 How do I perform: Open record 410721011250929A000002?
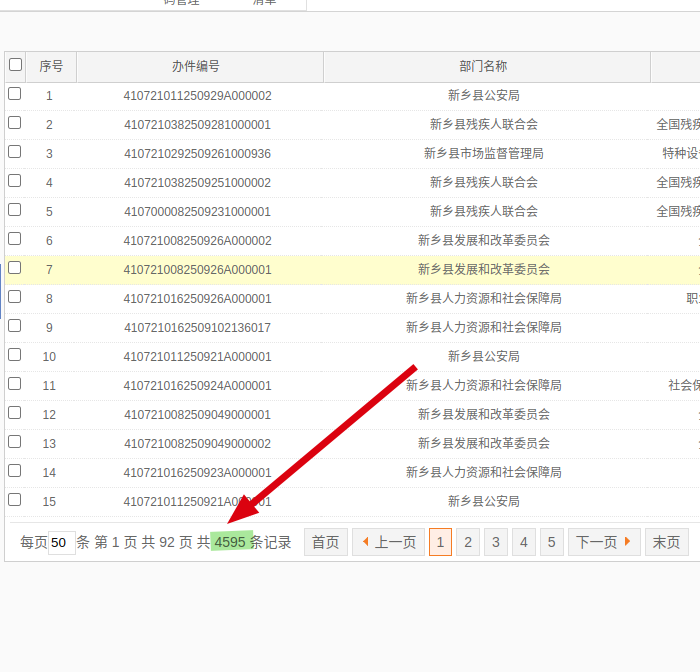(197, 96)
